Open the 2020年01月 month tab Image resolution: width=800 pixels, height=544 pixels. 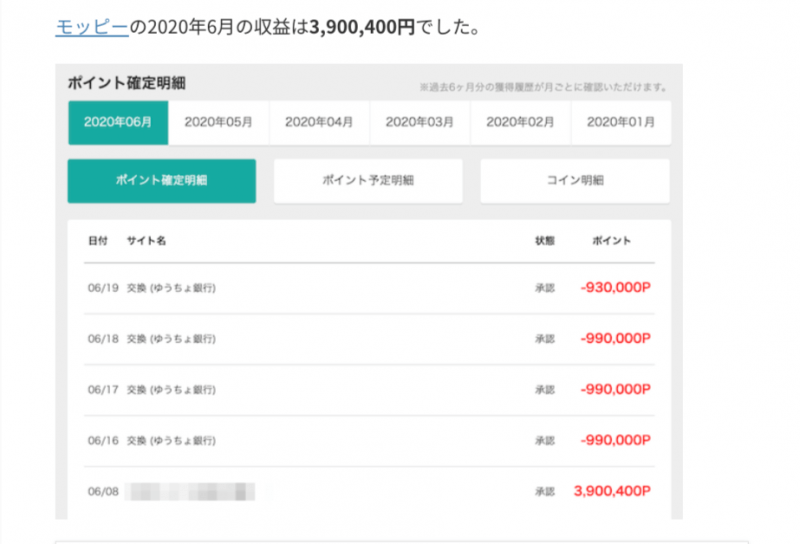(x=621, y=122)
